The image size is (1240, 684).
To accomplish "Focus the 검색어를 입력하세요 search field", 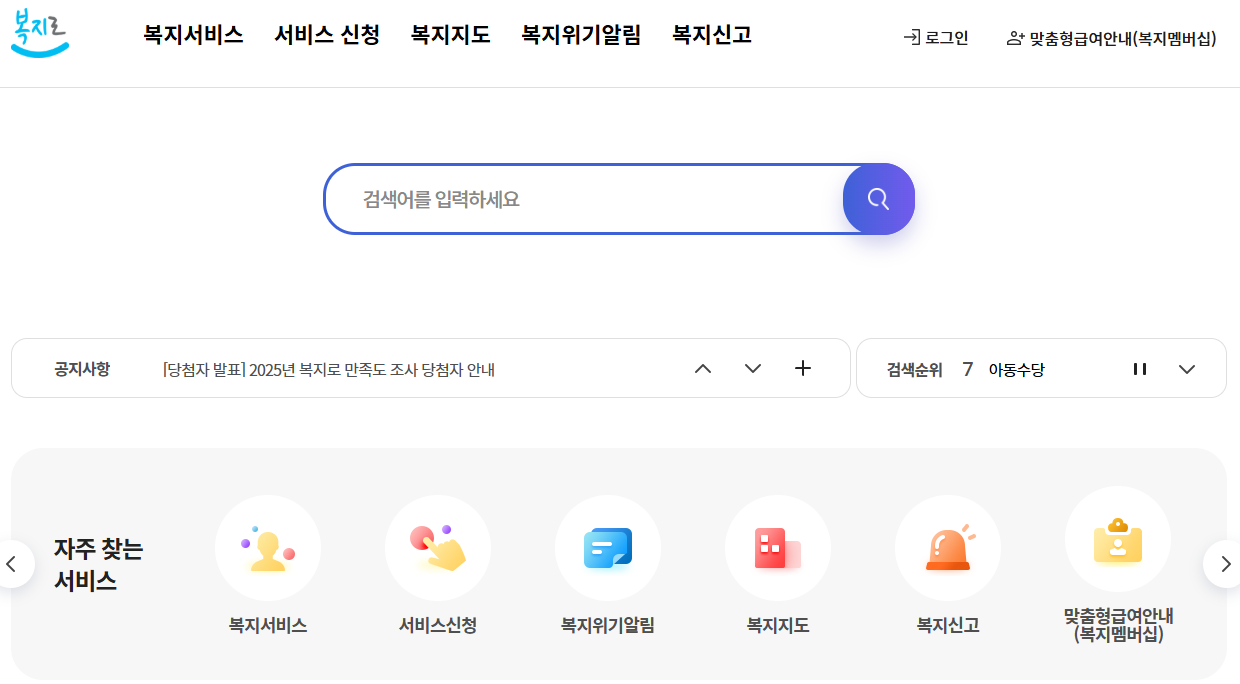I will 585,199.
